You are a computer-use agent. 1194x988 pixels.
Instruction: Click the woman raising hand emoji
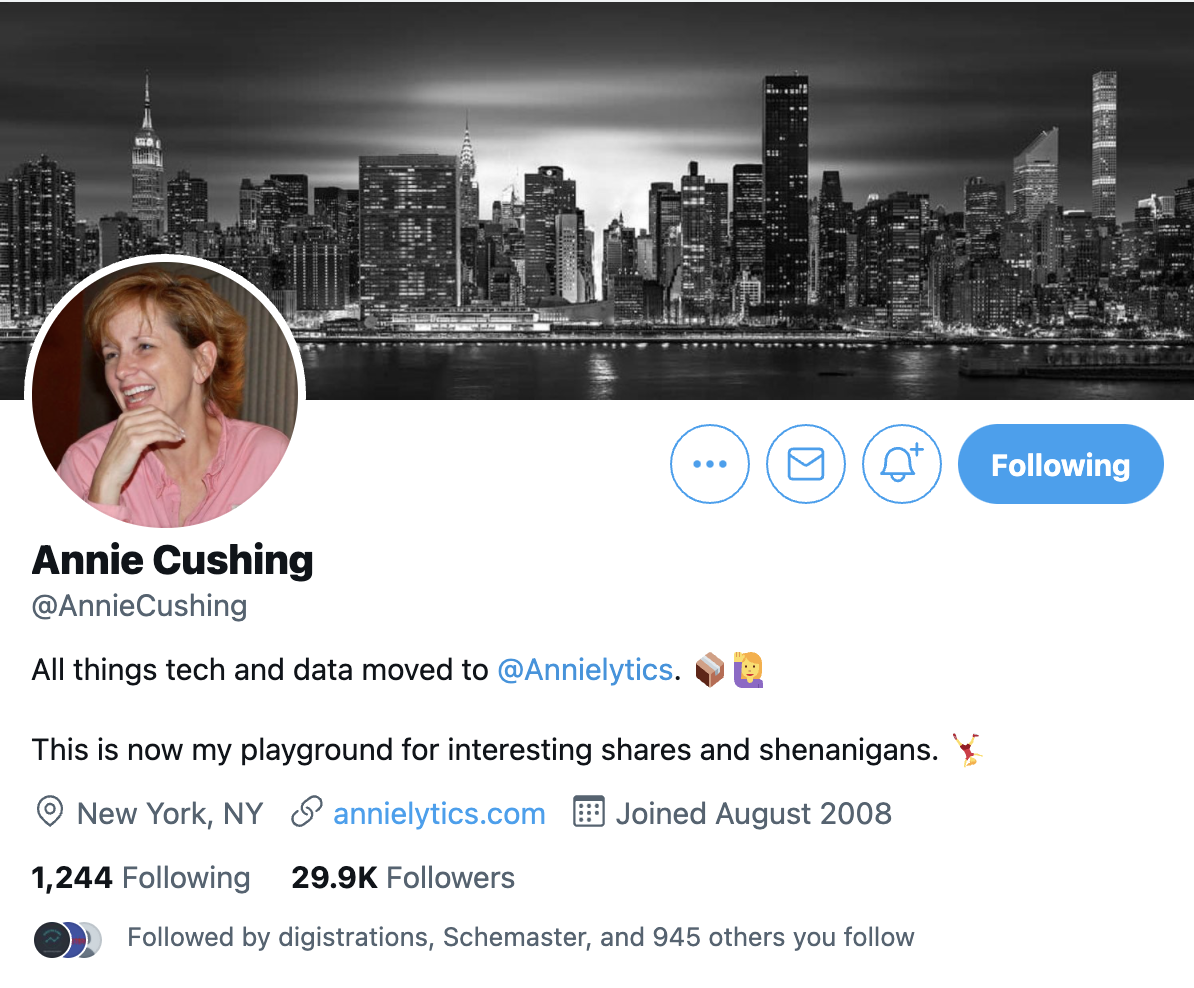coord(748,670)
